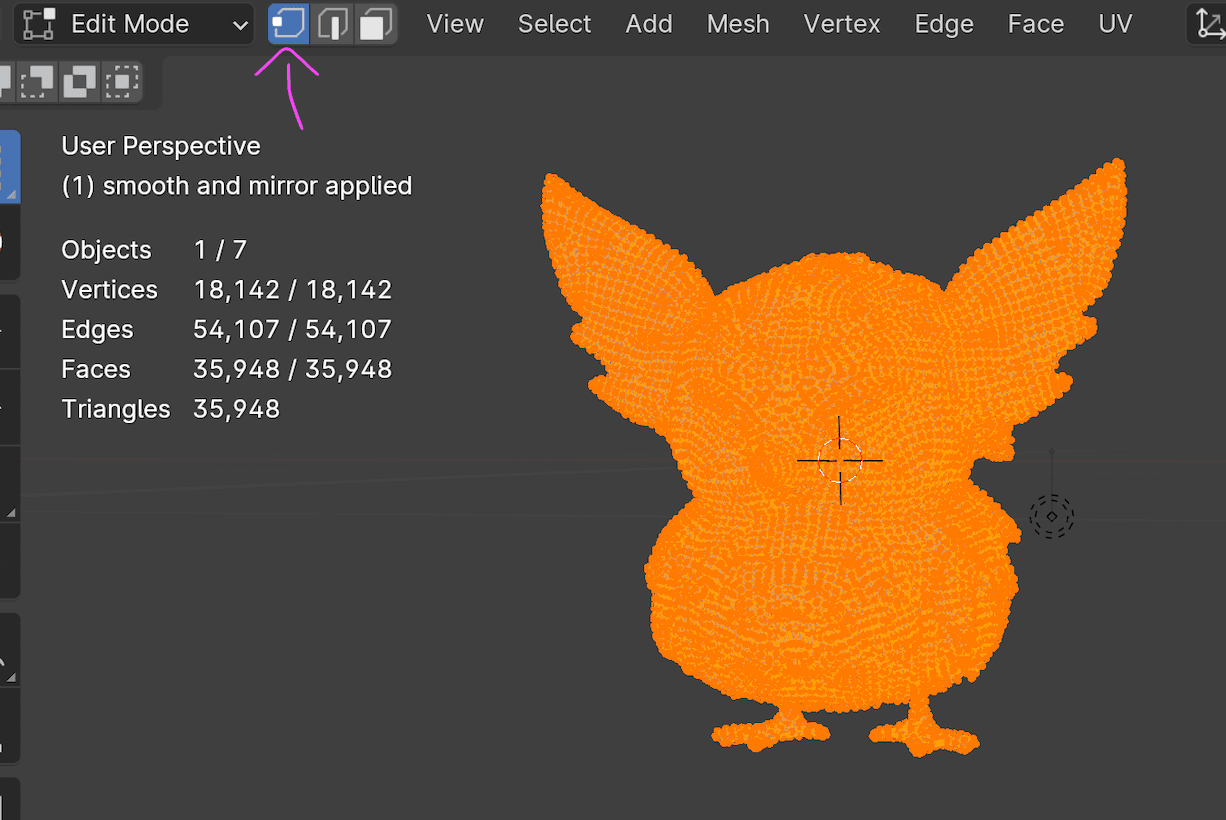Open the Edit Mode interaction dropdown
The image size is (1226, 820).
coord(134,24)
